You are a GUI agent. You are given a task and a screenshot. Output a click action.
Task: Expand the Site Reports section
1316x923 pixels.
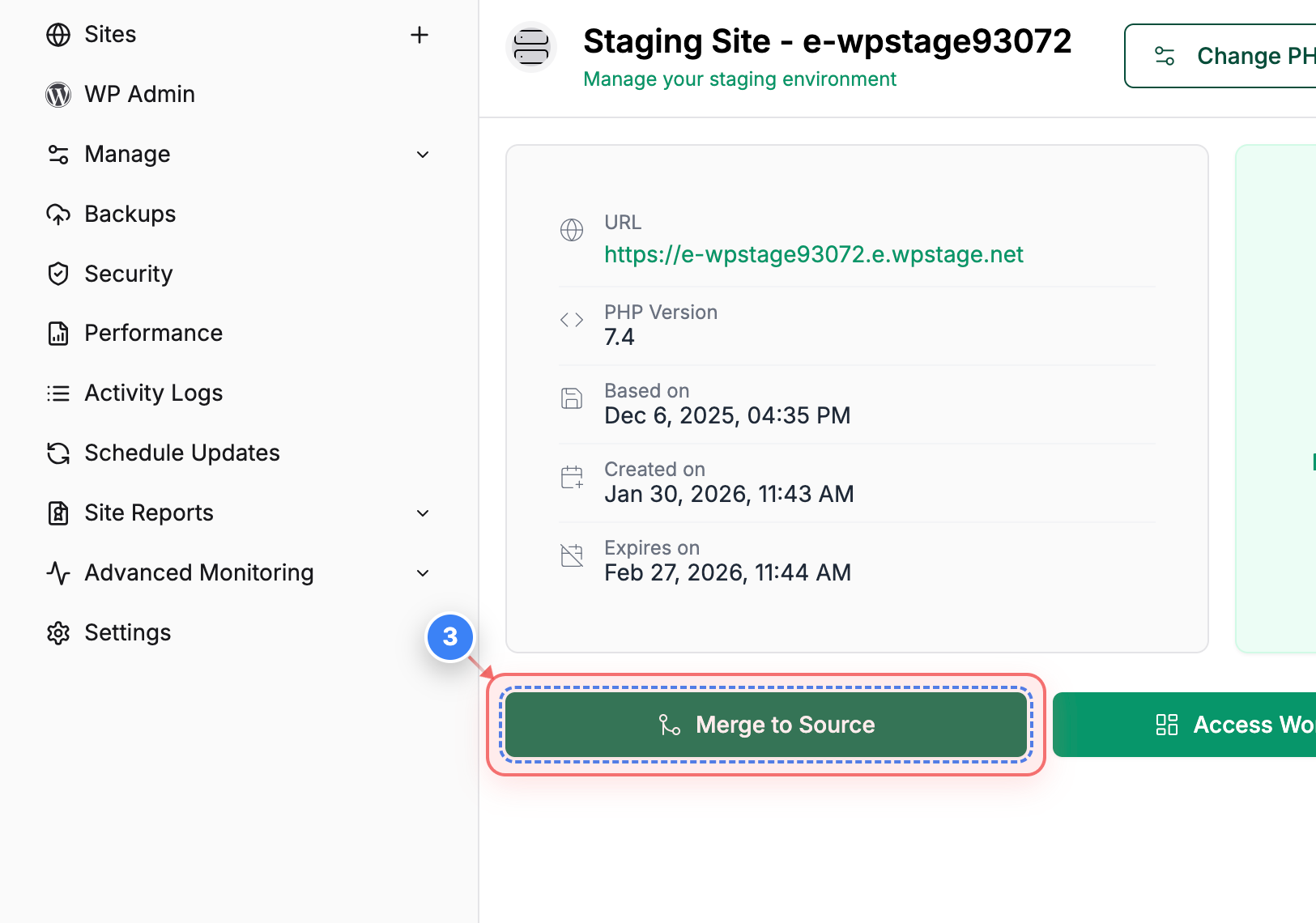point(422,513)
